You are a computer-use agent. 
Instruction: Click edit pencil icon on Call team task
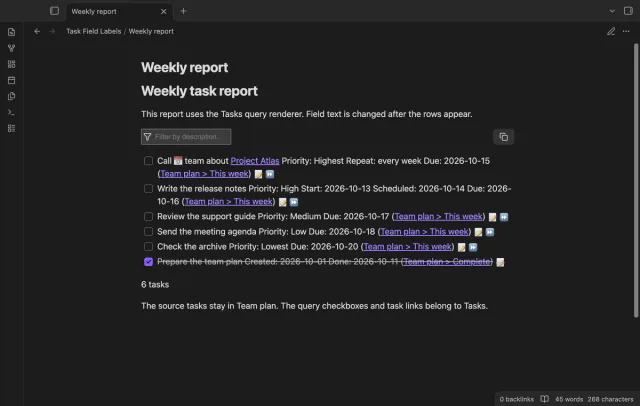click(x=258, y=174)
